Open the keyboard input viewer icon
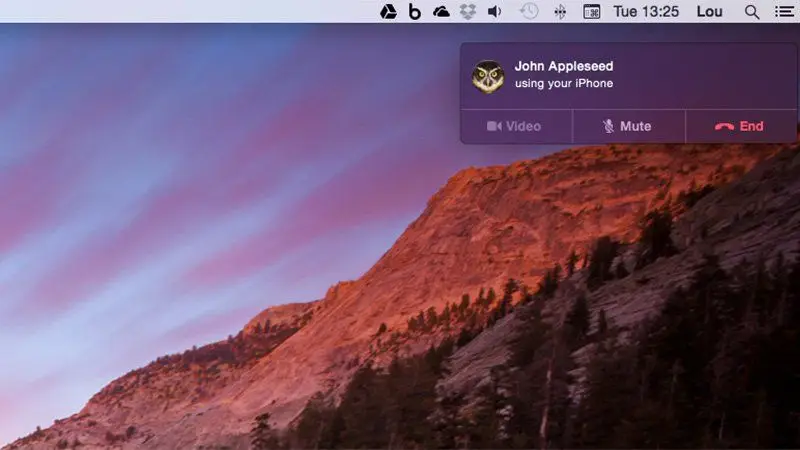800x450 pixels. (x=592, y=12)
